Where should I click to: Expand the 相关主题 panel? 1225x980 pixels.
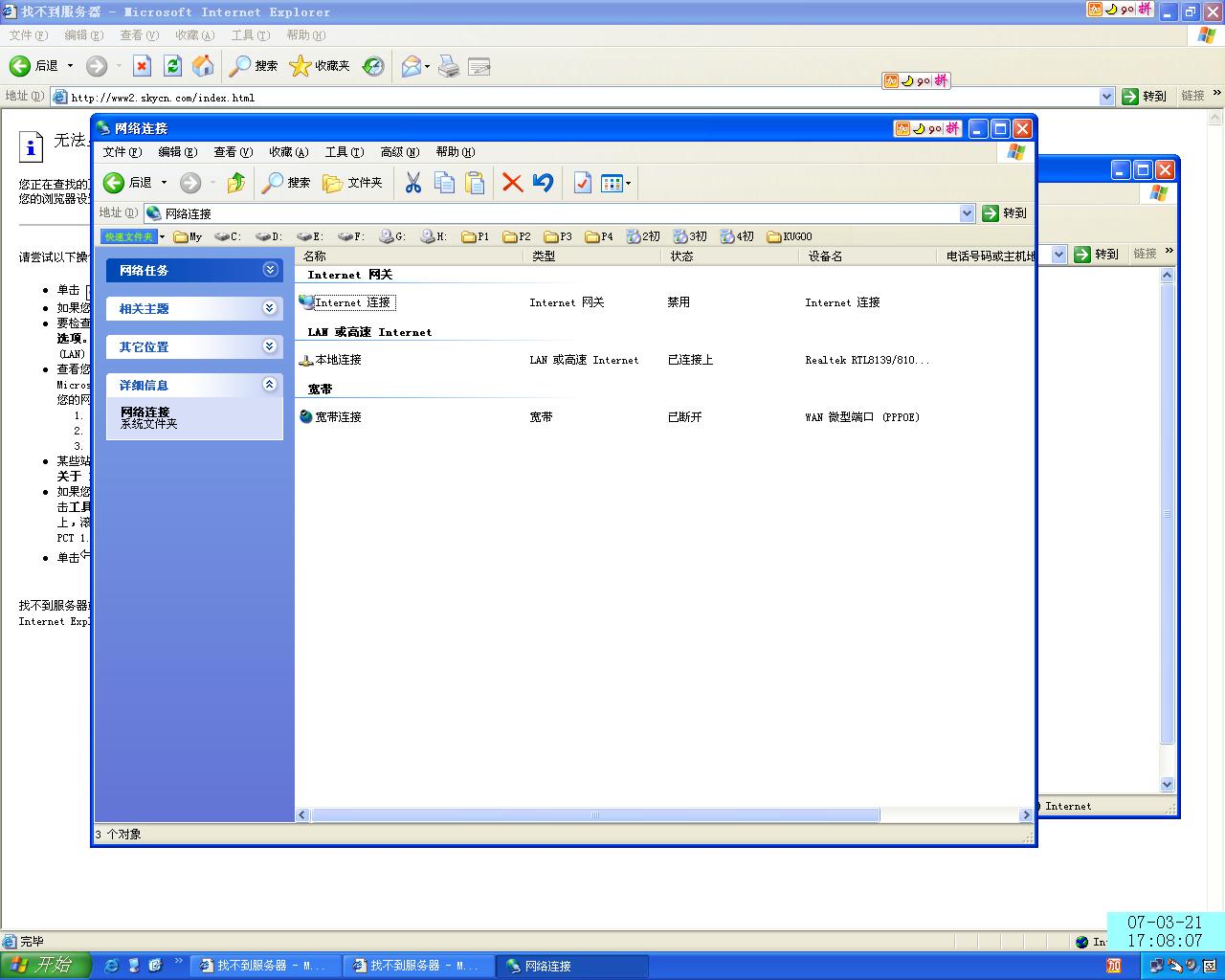click(x=269, y=308)
